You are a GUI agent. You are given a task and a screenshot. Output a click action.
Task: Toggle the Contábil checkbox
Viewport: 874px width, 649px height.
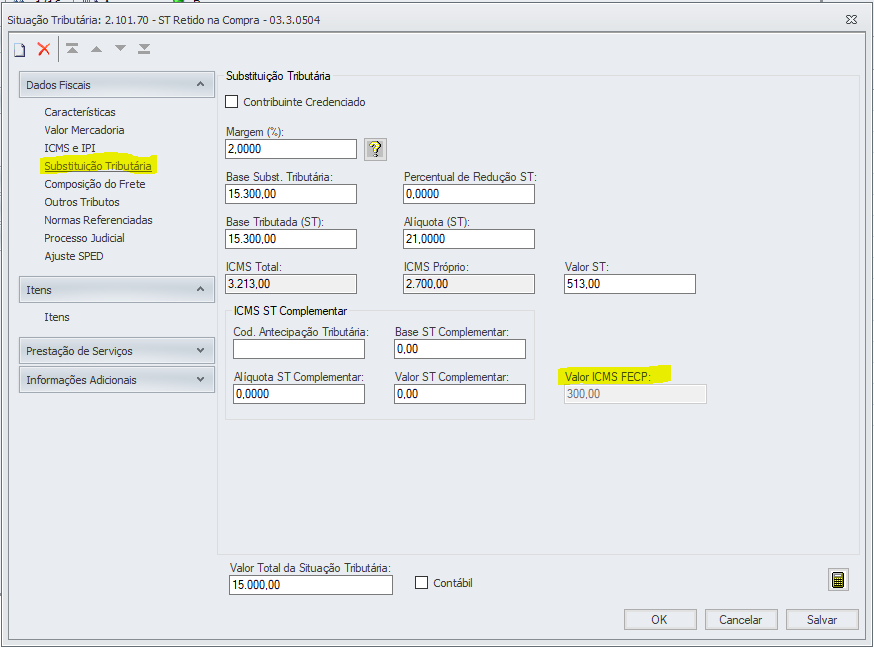pyautogui.click(x=421, y=583)
